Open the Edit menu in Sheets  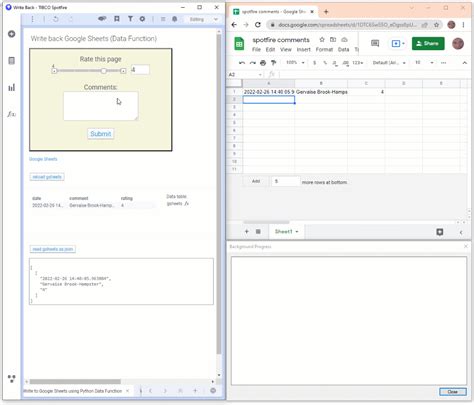pos(270,50)
